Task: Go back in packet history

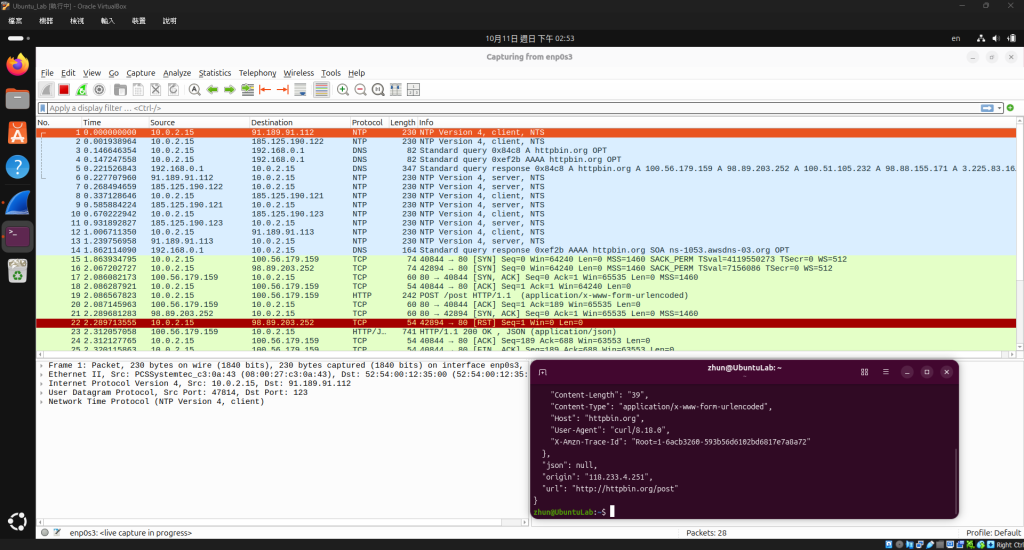Action: 212,90
